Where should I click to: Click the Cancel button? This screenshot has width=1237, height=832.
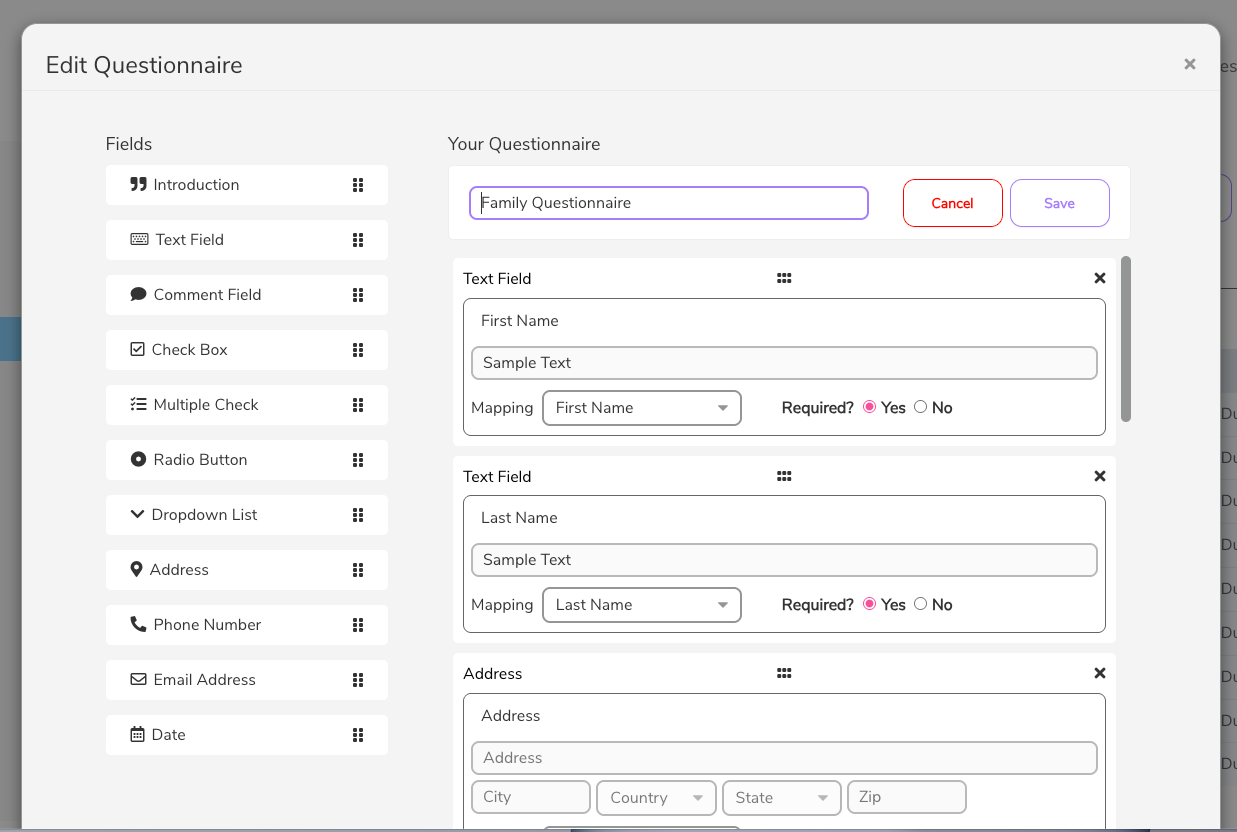(953, 203)
